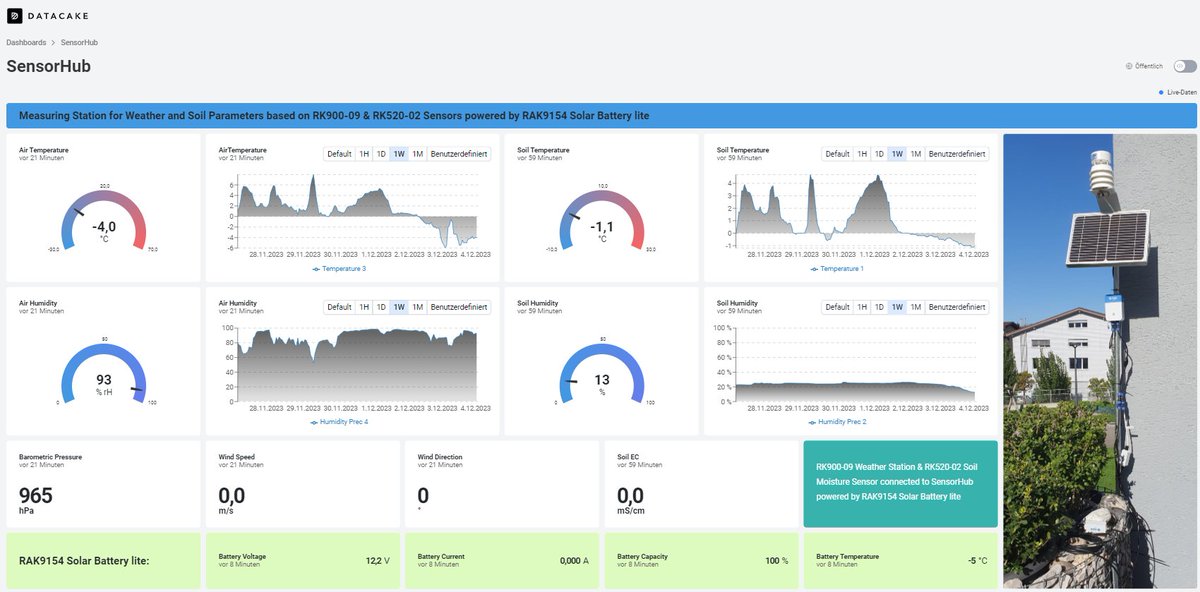Open Benutzerdefiniert range on the Soil Humidity chart
The width and height of the screenshot is (1200, 592).
click(958, 307)
